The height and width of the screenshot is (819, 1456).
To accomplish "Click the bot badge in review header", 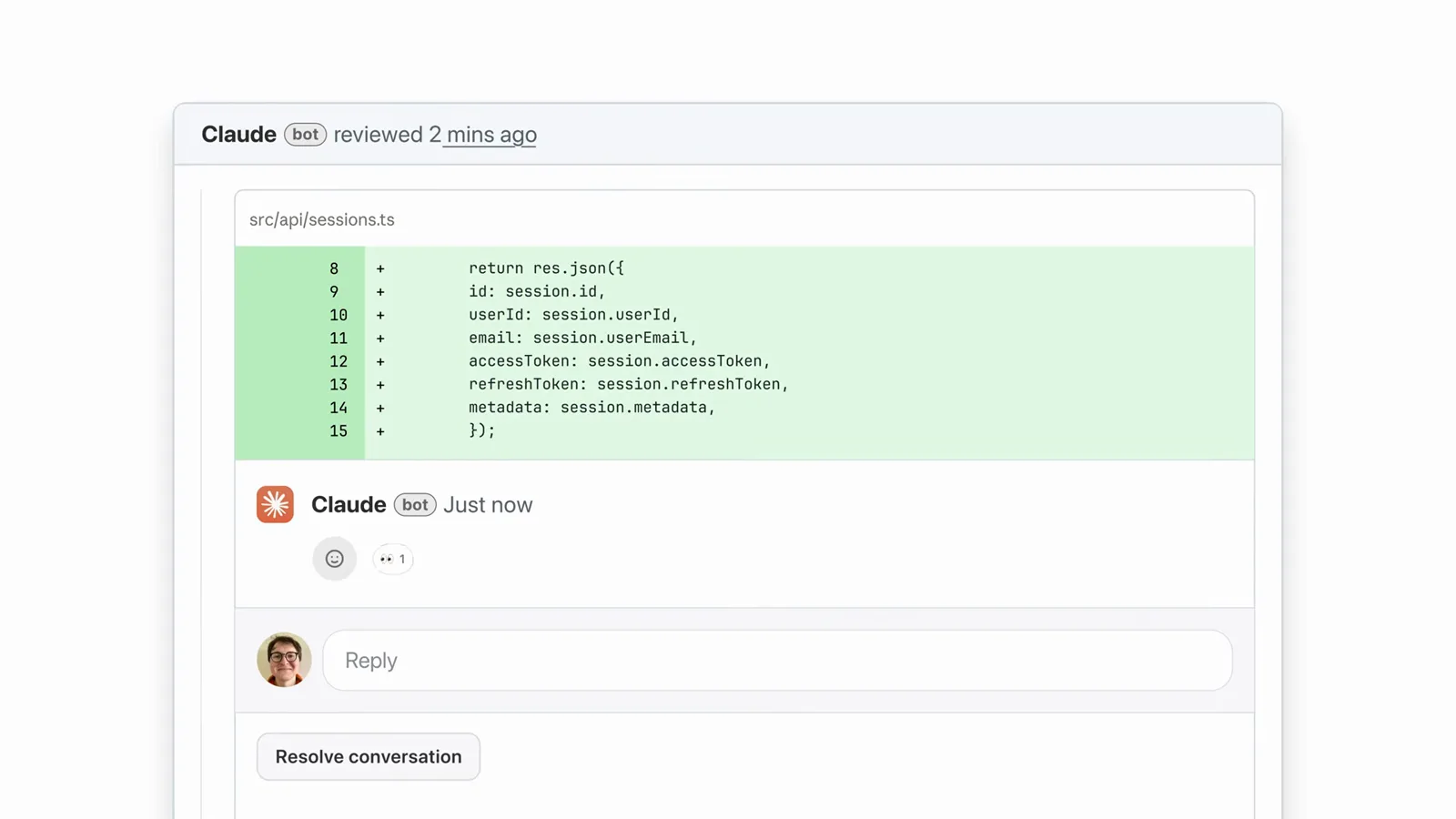I will point(306,135).
